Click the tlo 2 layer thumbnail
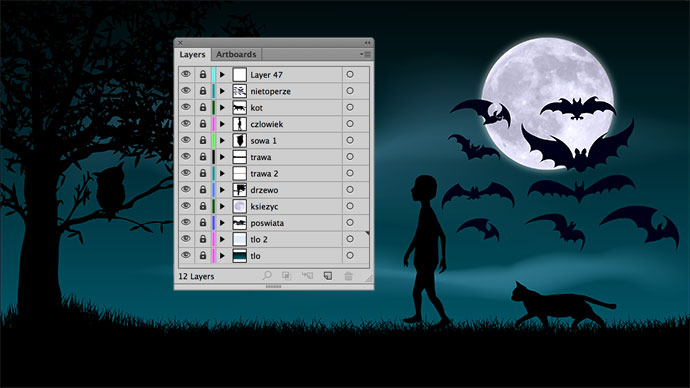This screenshot has height=388, width=690. 239,239
